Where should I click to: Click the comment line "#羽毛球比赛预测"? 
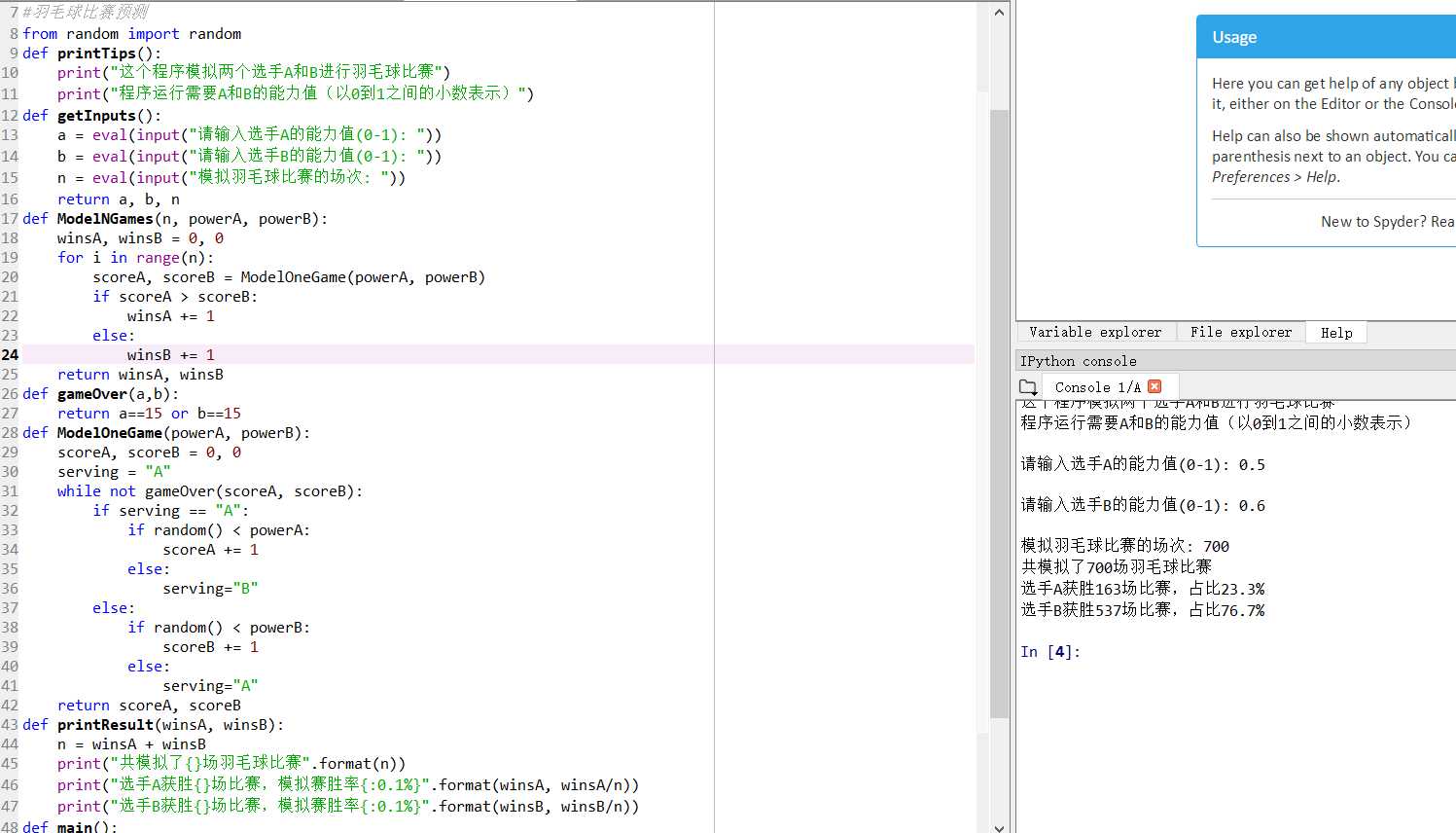coord(86,13)
